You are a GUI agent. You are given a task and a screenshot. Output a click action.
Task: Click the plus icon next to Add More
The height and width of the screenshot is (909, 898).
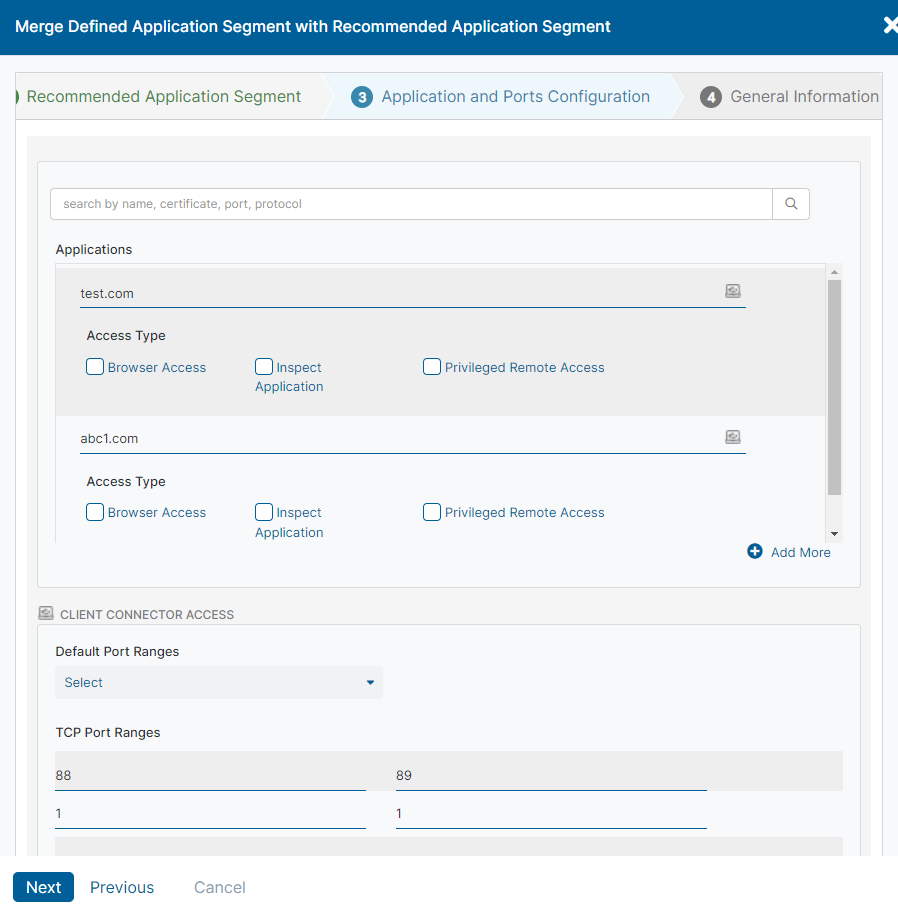(x=755, y=551)
